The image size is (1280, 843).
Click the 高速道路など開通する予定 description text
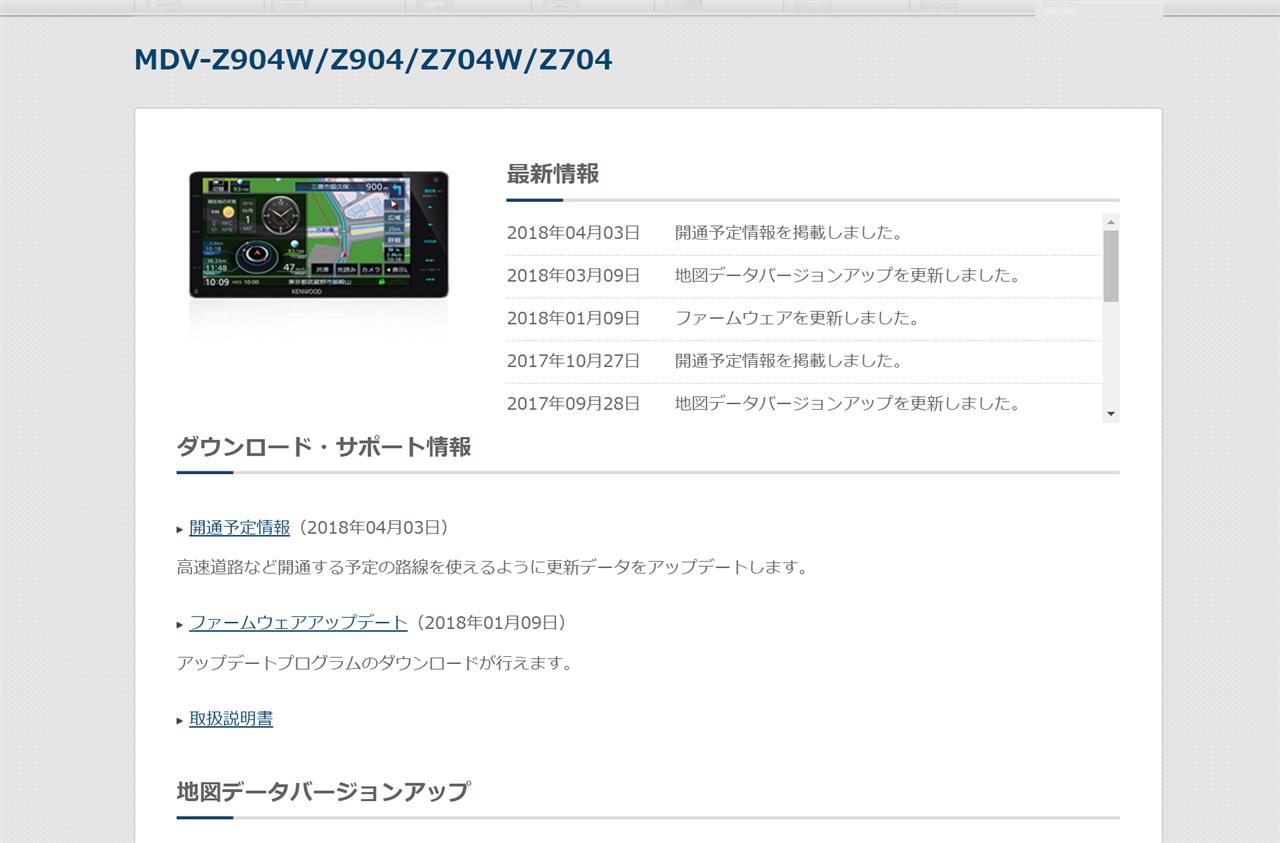(492, 567)
